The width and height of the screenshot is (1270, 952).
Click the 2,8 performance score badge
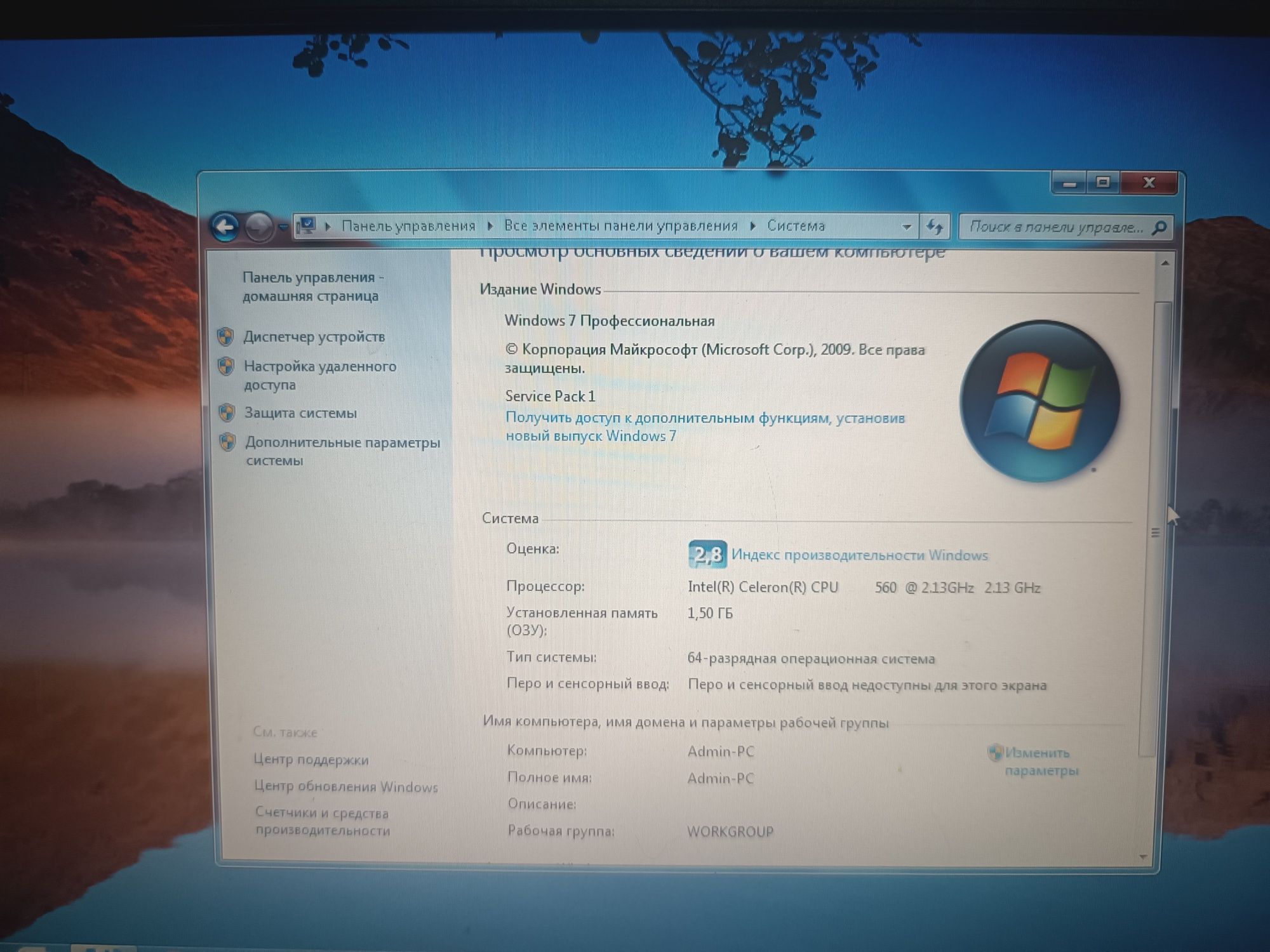pyautogui.click(x=707, y=554)
